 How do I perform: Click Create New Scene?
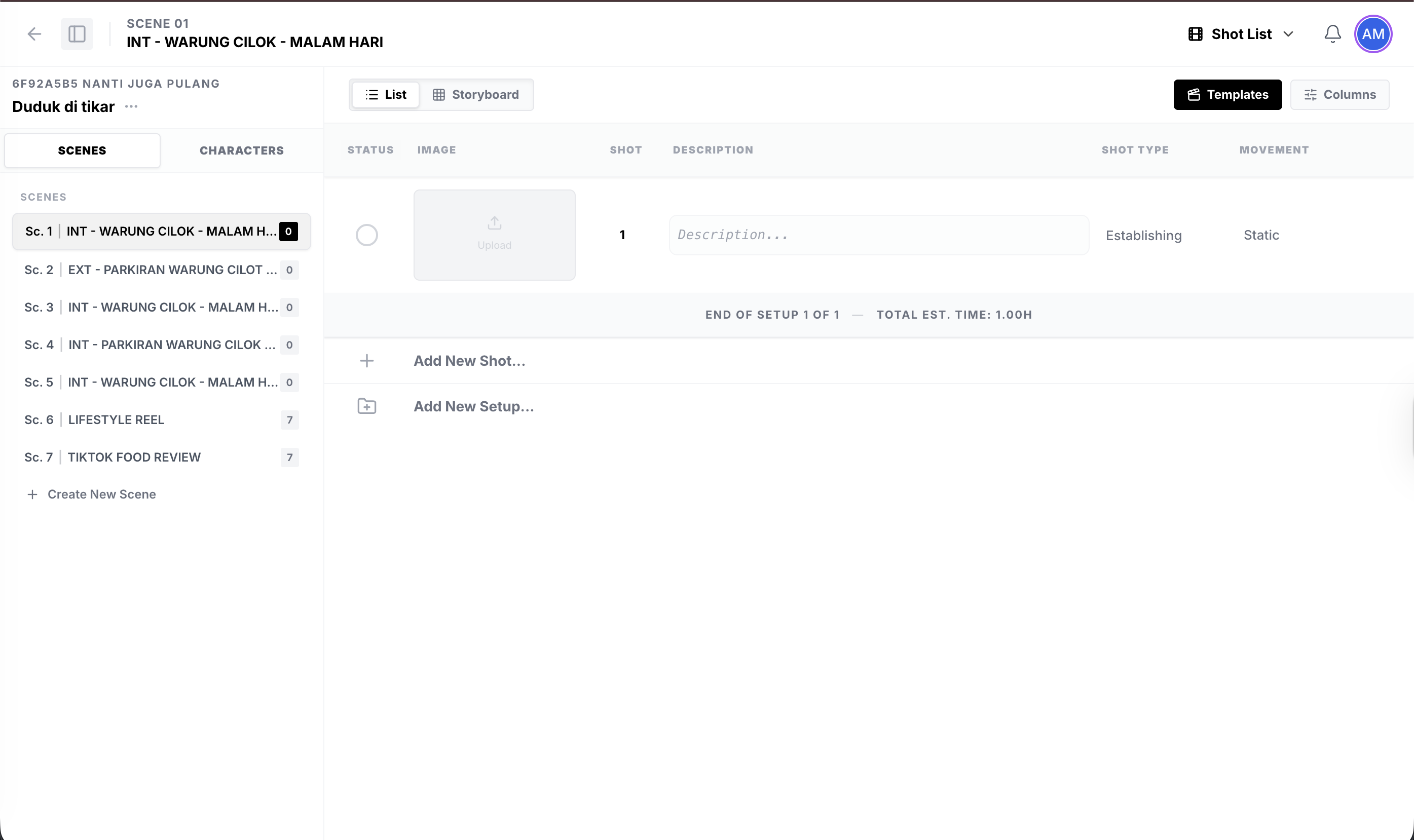pos(92,494)
